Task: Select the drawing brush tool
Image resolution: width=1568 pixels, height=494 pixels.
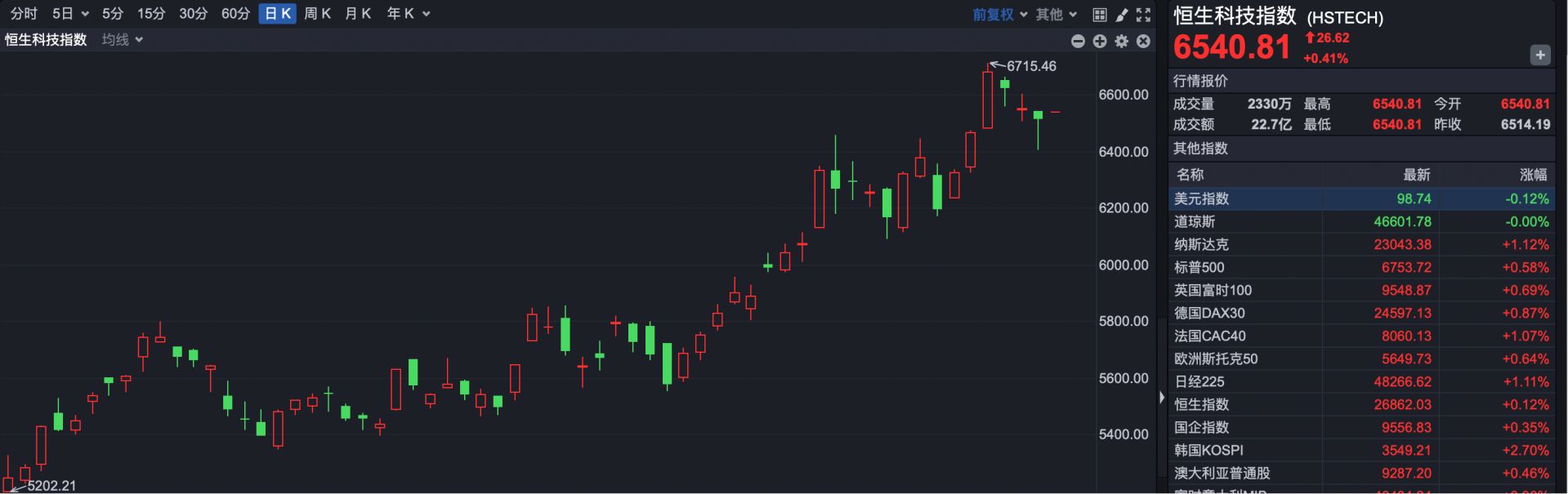Action: point(1122,15)
